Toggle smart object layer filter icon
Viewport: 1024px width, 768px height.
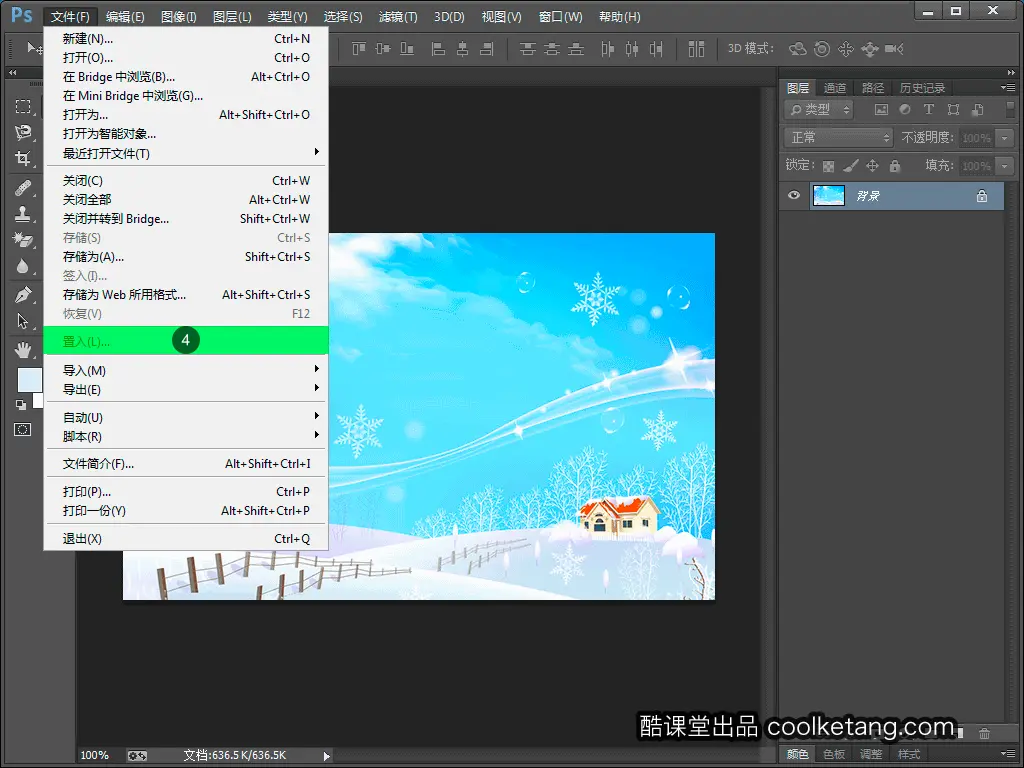pyautogui.click(x=978, y=110)
